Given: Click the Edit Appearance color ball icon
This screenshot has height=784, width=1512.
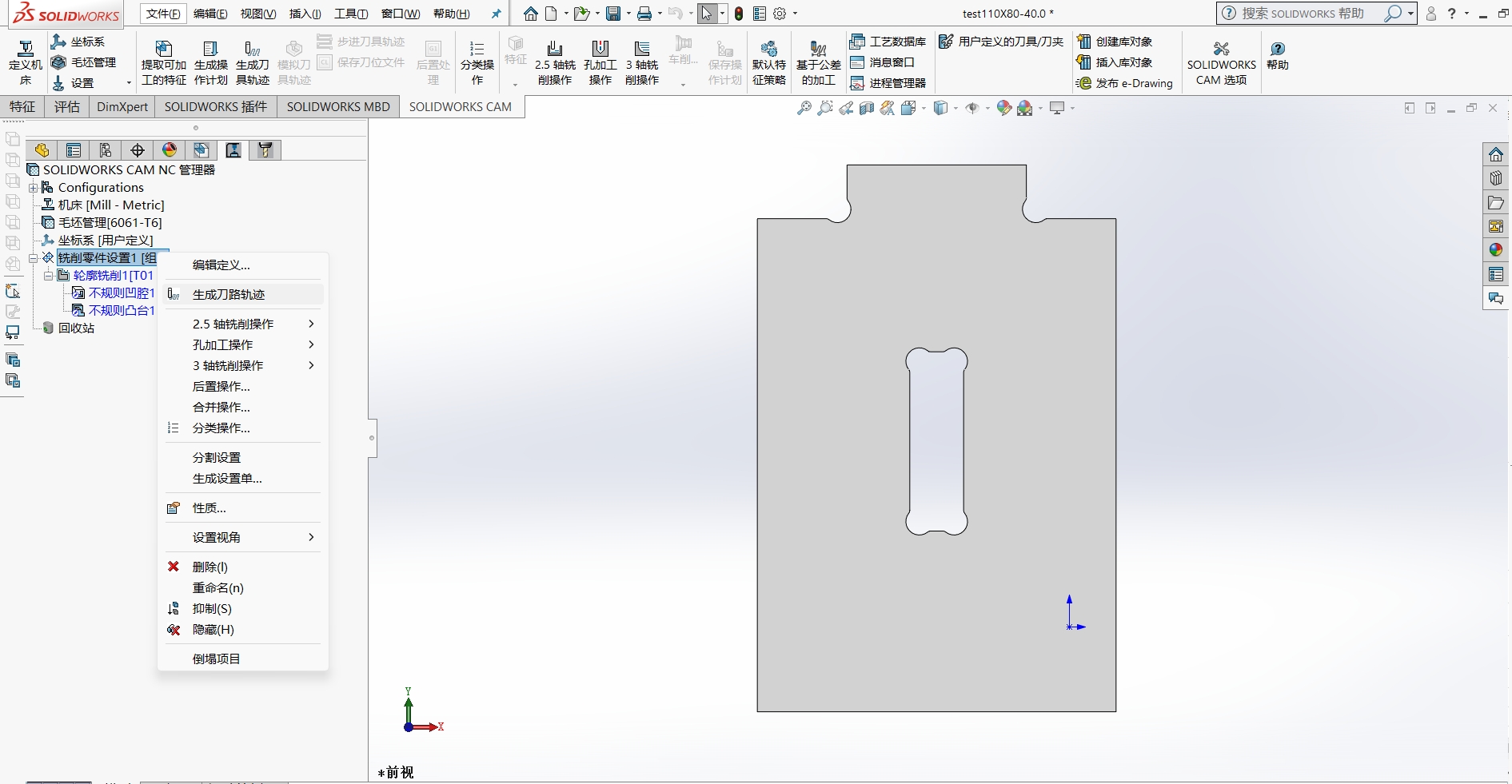Looking at the screenshot, I should 1004,108.
